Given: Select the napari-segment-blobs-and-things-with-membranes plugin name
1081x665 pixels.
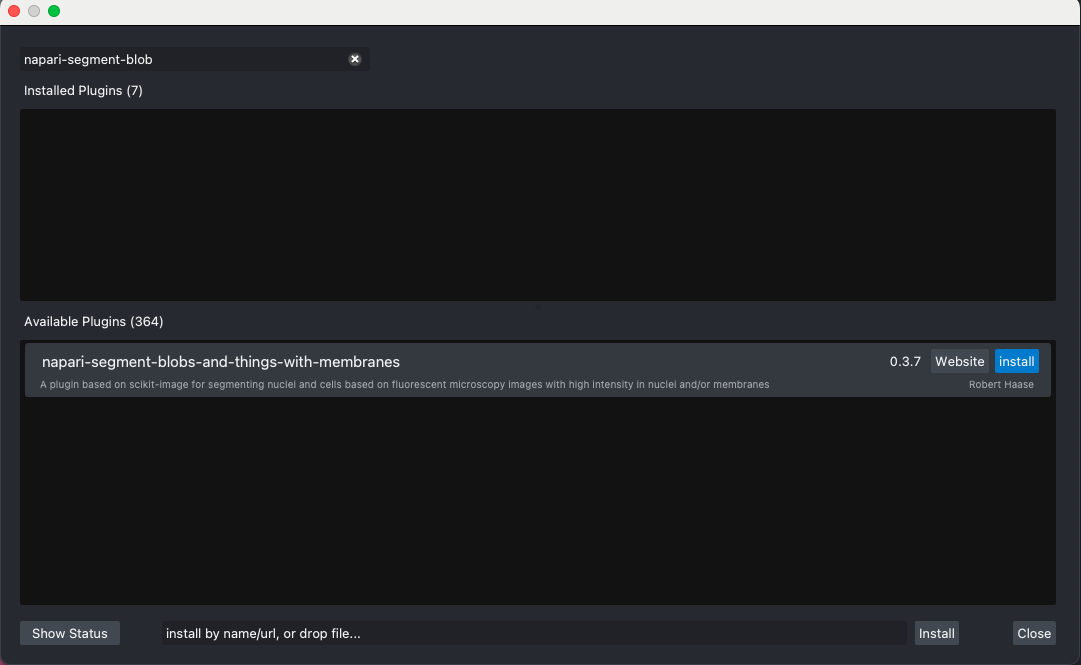Looking at the screenshot, I should [221, 362].
